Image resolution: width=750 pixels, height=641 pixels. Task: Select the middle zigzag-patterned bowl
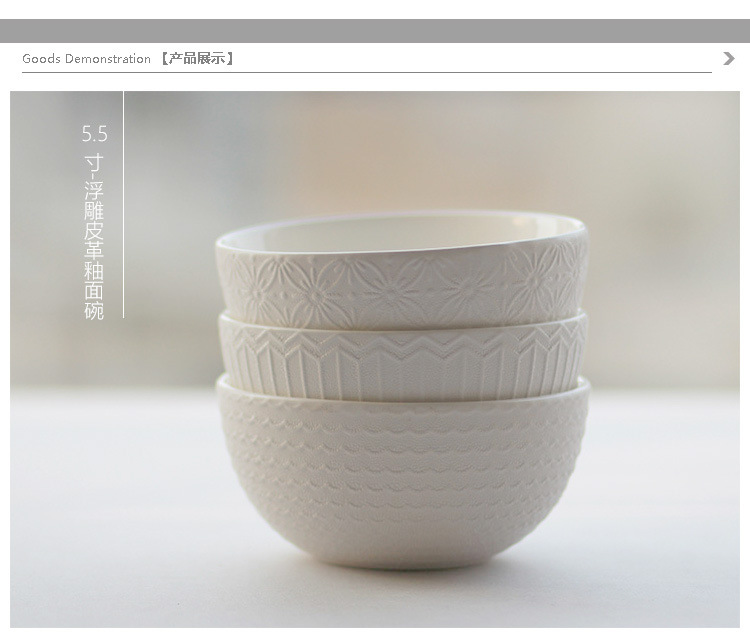click(x=403, y=359)
